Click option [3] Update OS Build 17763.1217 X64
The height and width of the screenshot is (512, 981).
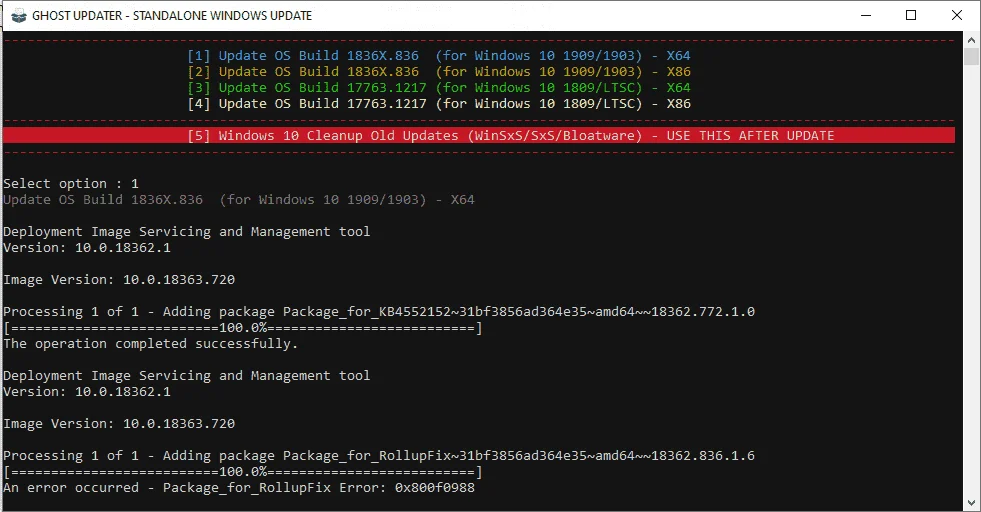(439, 88)
